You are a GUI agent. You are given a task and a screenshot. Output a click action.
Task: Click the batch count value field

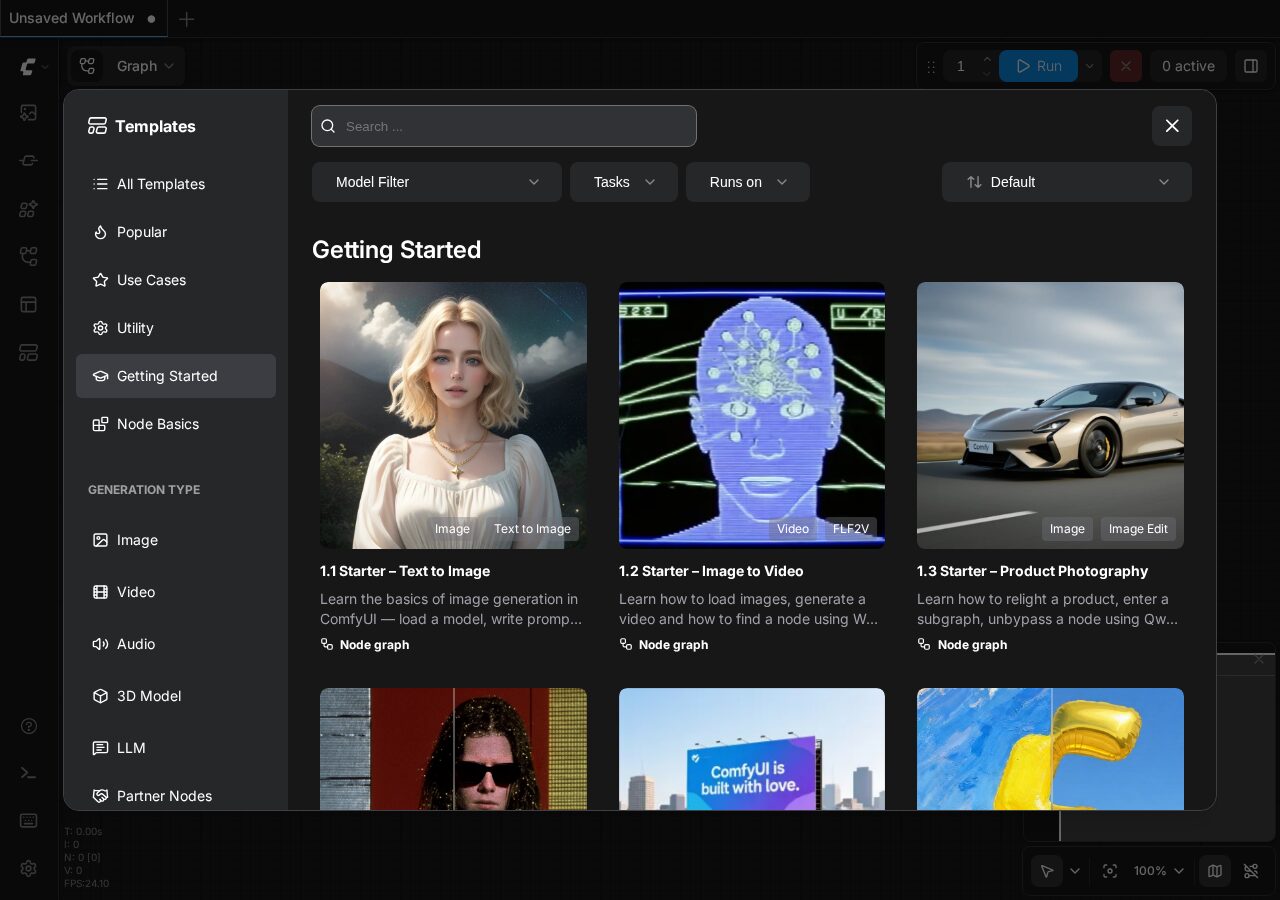[x=961, y=66]
